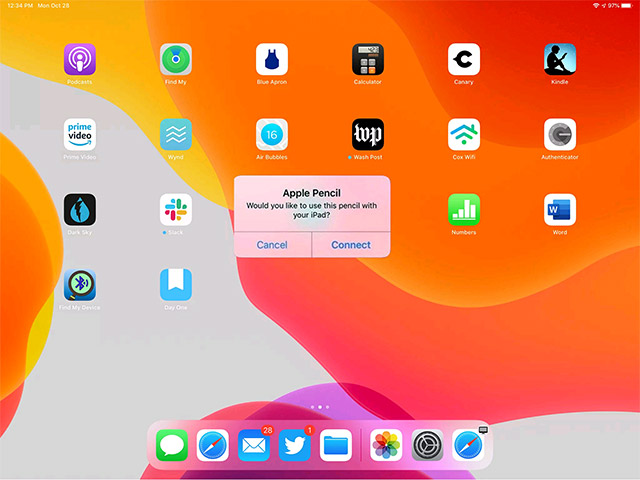Launch the Cox Wifi app
Screen dimensions: 640x480
[x=464, y=134]
